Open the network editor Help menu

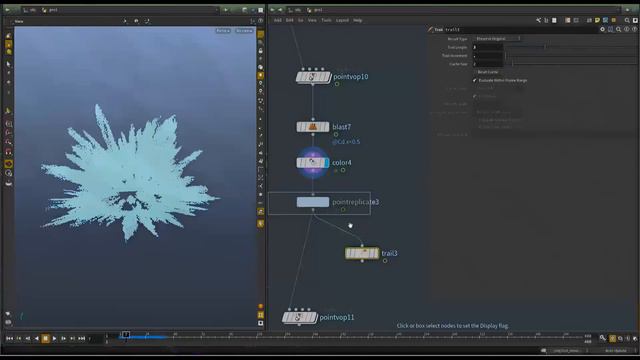(358, 20)
